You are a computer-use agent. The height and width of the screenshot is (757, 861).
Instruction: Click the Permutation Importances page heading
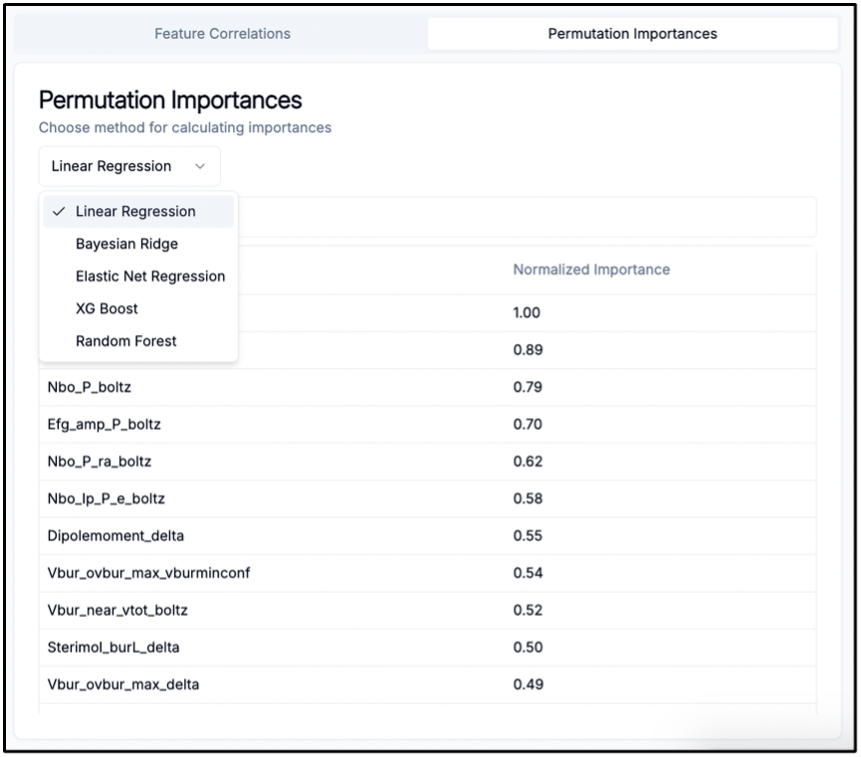click(170, 100)
